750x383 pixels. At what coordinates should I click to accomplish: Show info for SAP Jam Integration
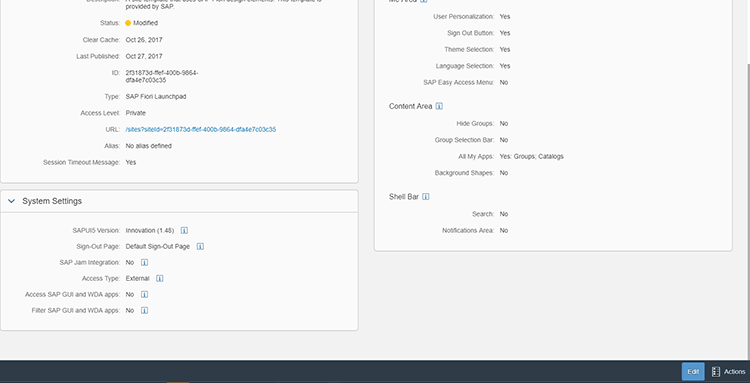tap(144, 263)
